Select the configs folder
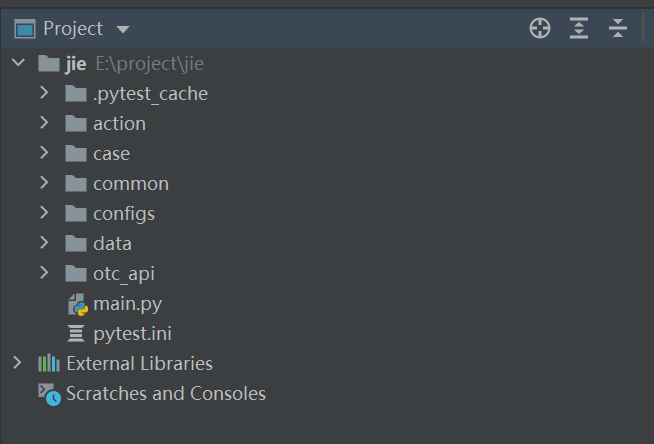The image size is (654, 444). coord(123,214)
